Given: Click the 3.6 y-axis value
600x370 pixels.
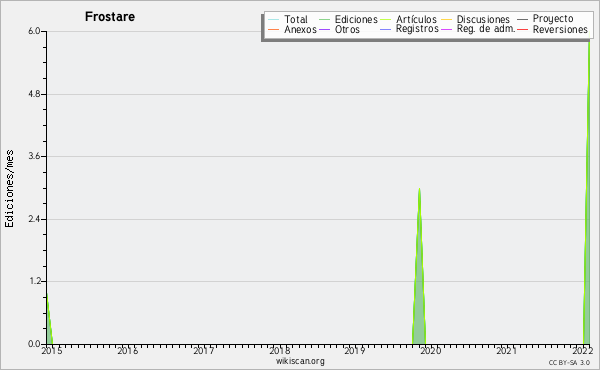Looking at the screenshot, I should (x=34, y=156).
